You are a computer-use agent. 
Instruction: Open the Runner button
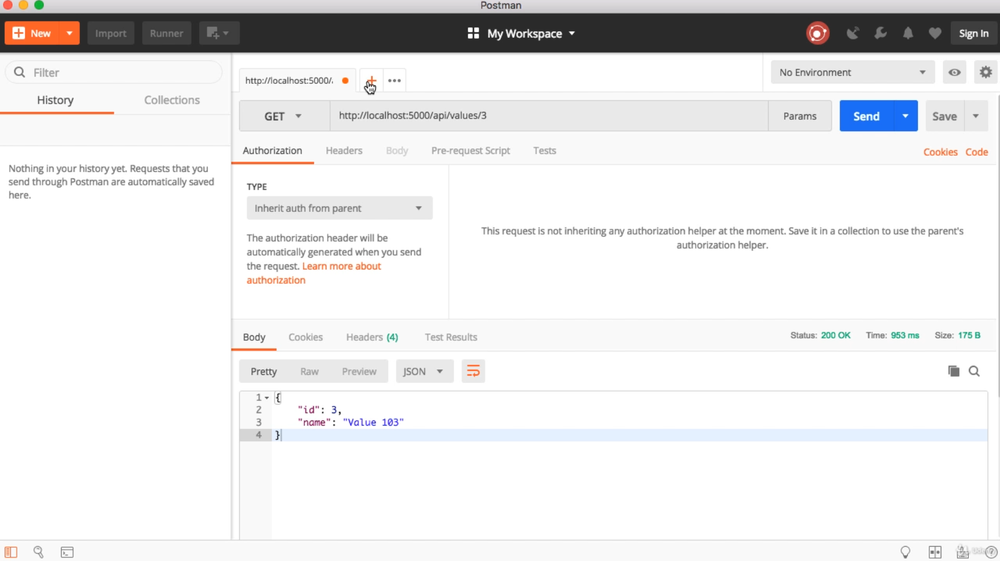tap(166, 33)
